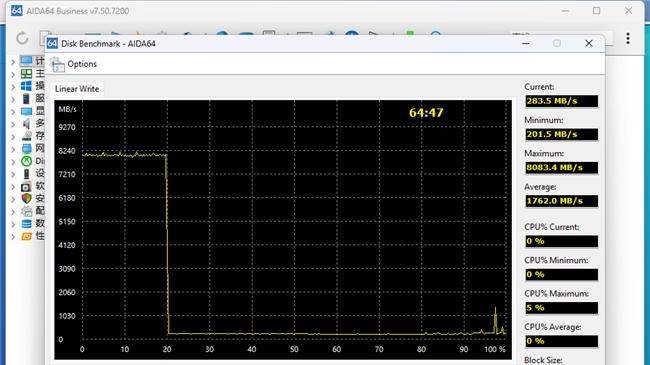Close the AIDA64 Business main window
This screenshot has width=650, height=365.
[x=628, y=11]
